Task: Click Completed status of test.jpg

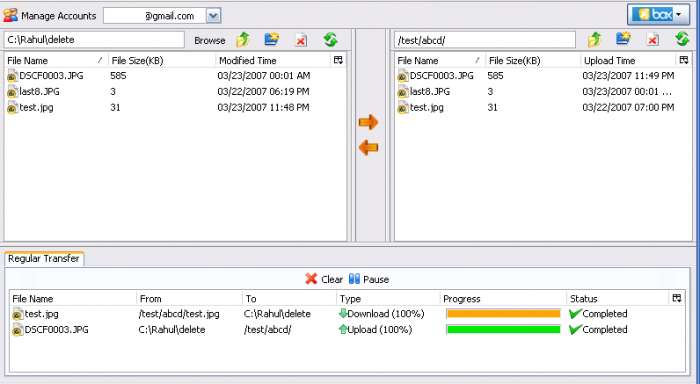Action: (x=598, y=314)
